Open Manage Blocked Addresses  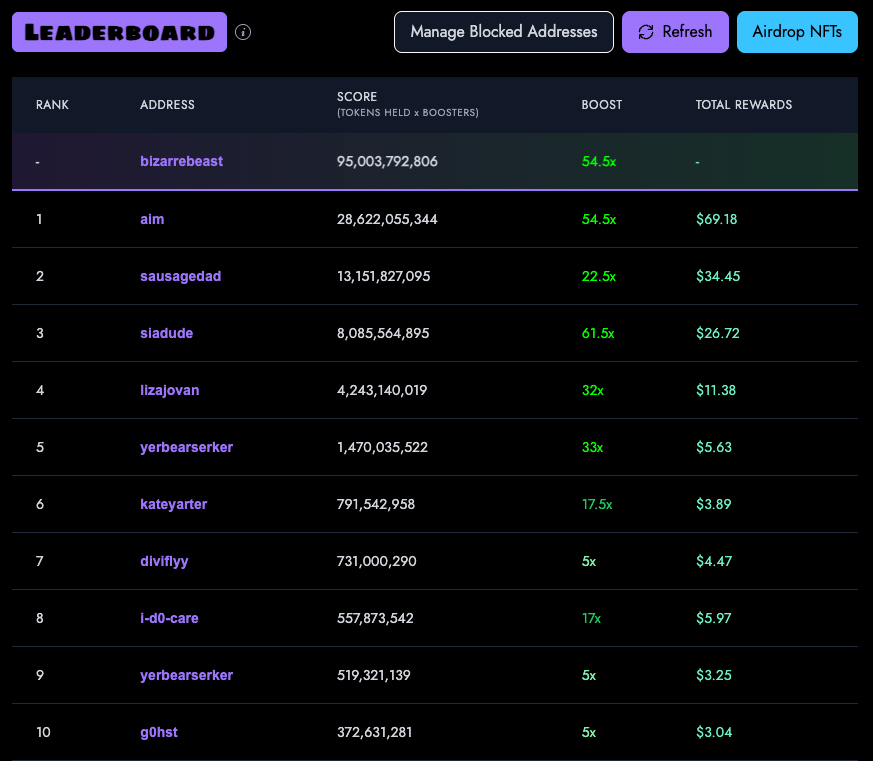pos(504,32)
